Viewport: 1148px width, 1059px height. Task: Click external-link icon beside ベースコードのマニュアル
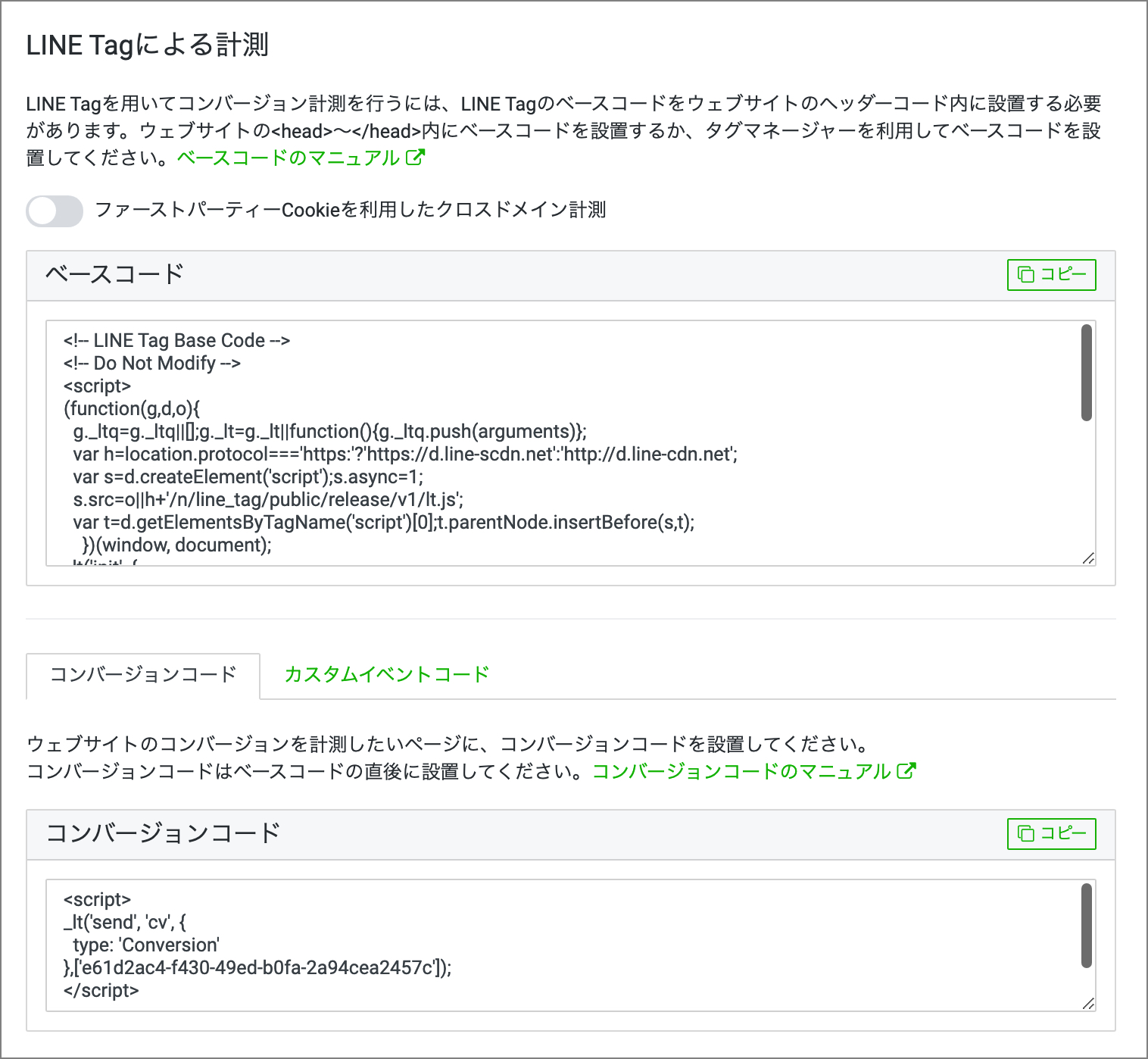pyautogui.click(x=416, y=157)
